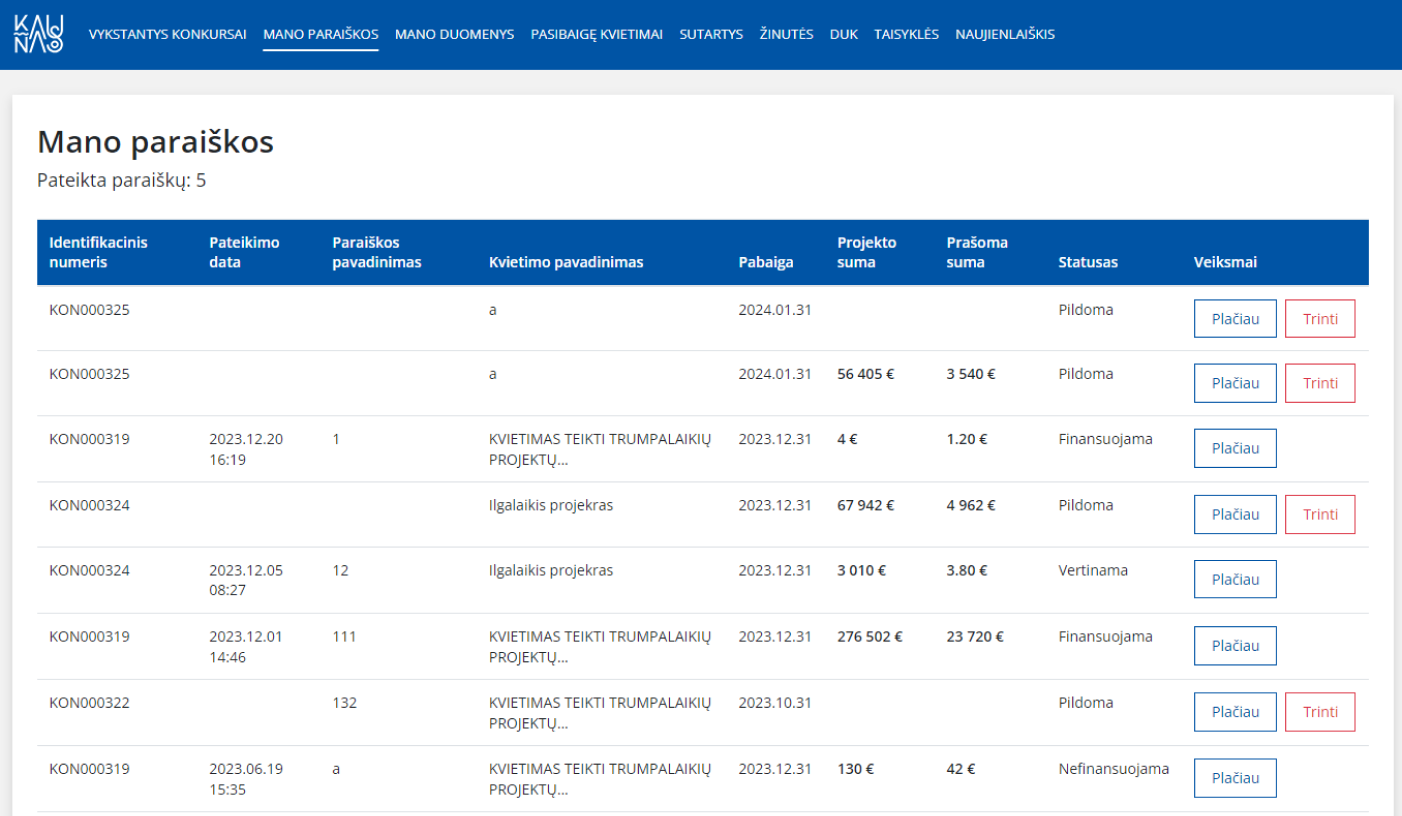Open Taisyklės from top navigation
The height and width of the screenshot is (816, 1402).
click(x=906, y=34)
